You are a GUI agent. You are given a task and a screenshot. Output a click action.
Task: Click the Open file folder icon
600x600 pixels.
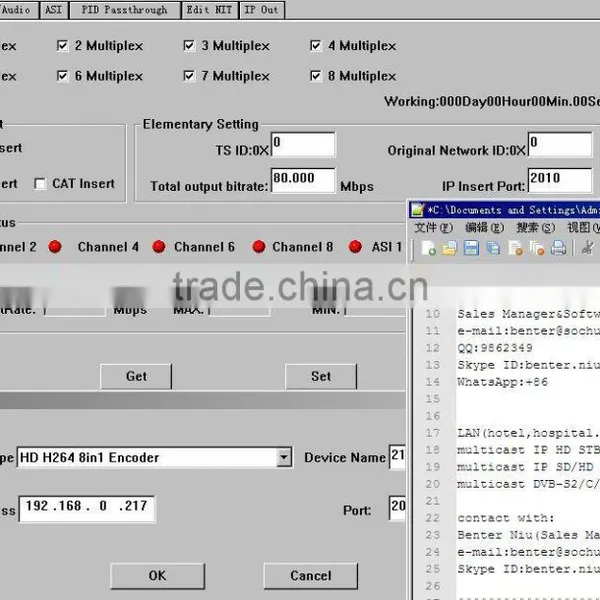click(450, 248)
